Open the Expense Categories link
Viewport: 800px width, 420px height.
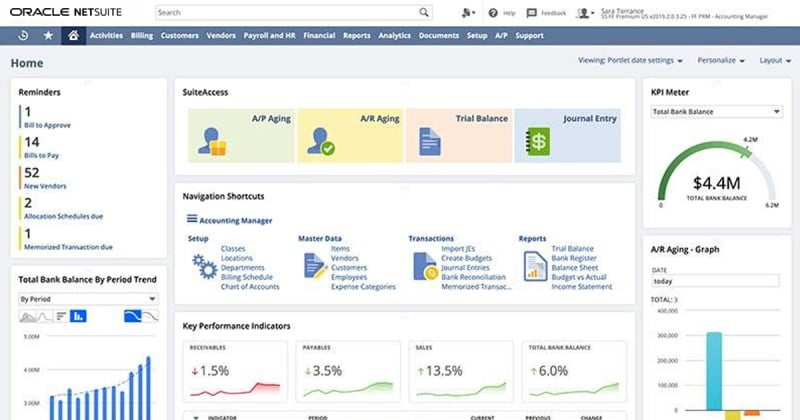click(363, 287)
